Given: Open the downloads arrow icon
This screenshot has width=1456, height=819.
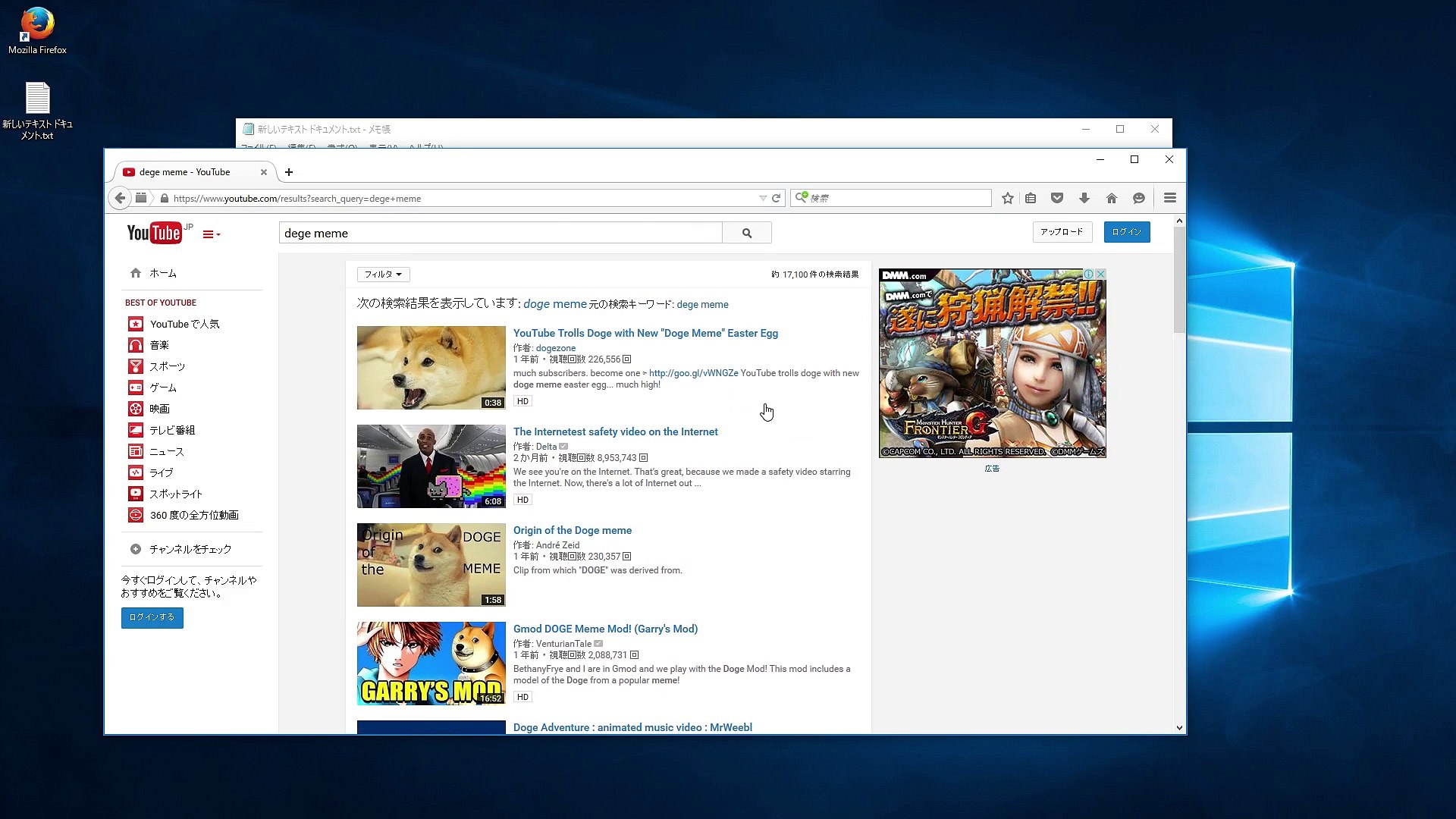Looking at the screenshot, I should tap(1084, 198).
